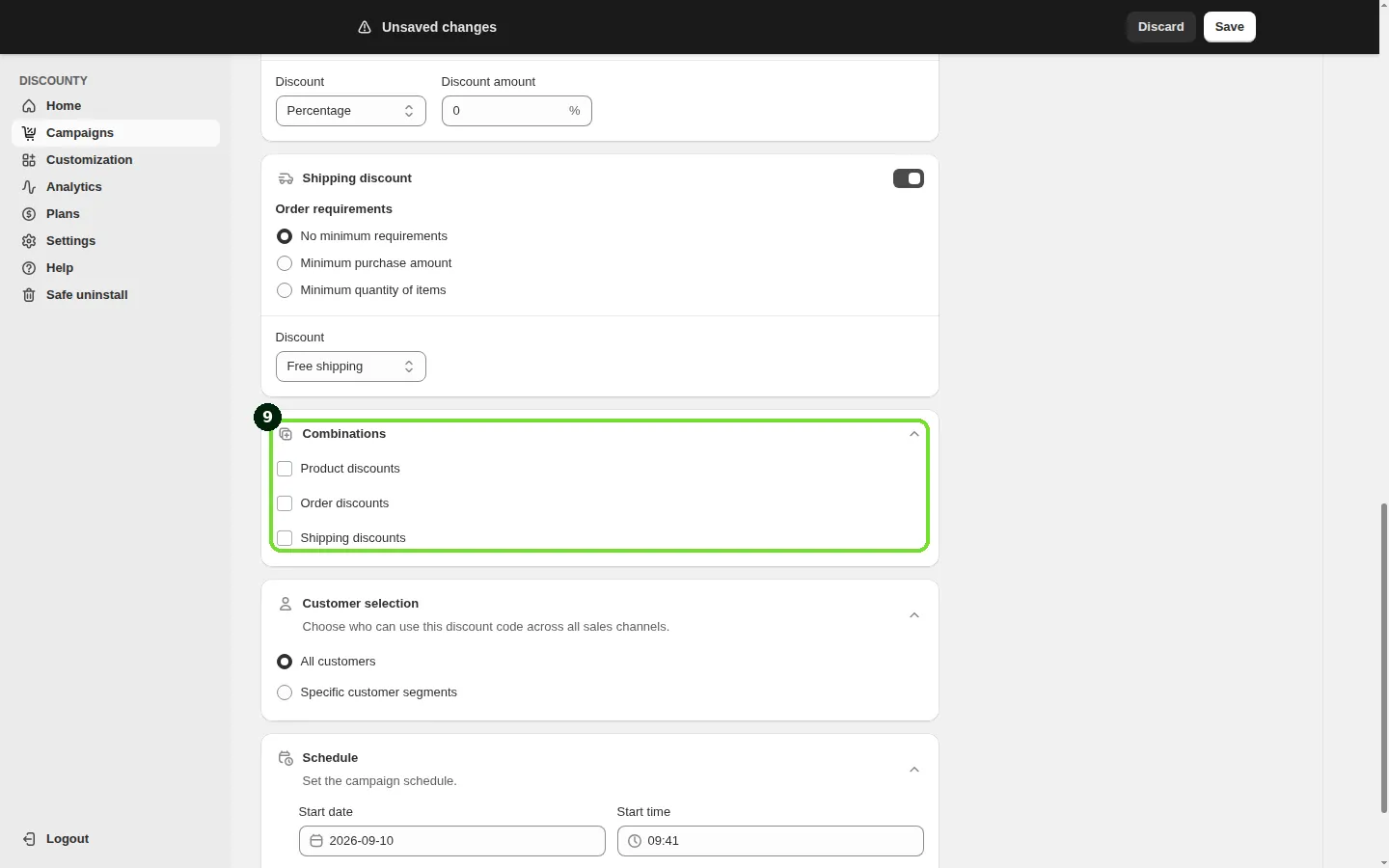Click the Discount amount input field
The width and height of the screenshot is (1389, 868).
pyautogui.click(x=517, y=111)
